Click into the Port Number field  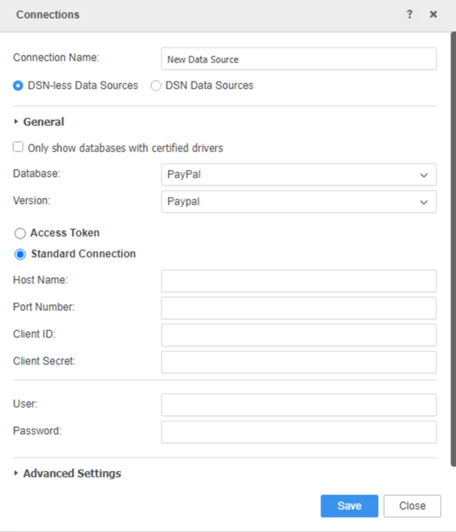pos(299,308)
